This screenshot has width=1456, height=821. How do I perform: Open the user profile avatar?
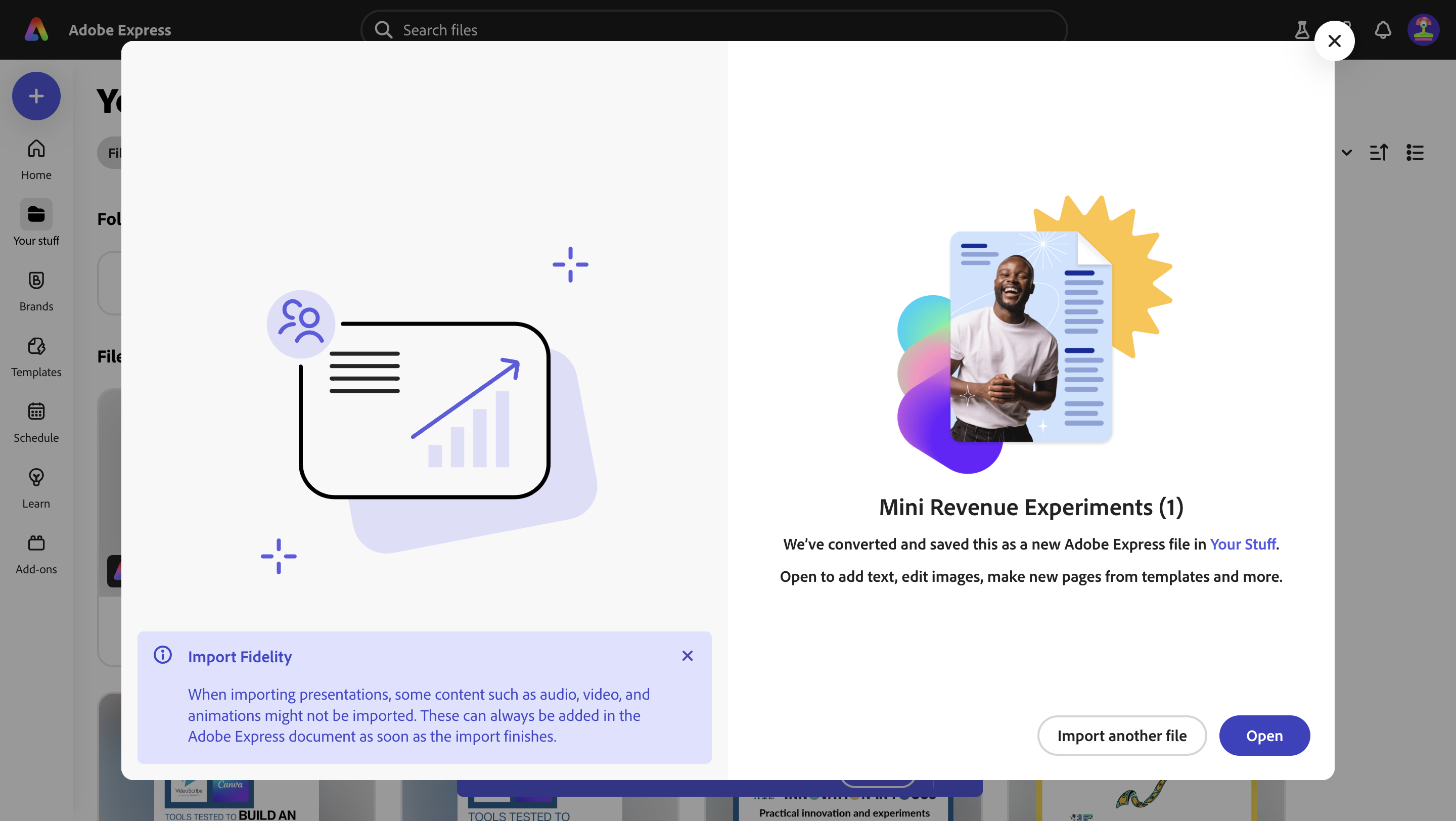[x=1423, y=29]
